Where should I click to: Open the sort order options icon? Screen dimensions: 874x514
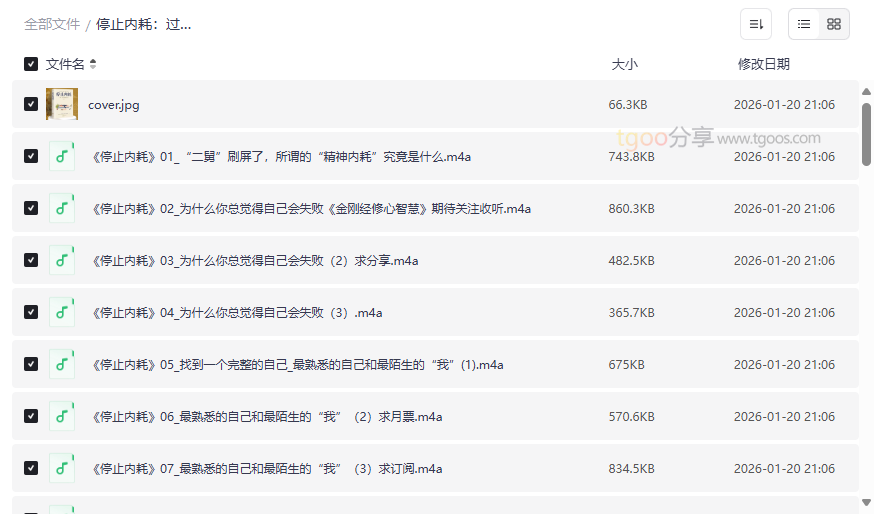point(756,24)
